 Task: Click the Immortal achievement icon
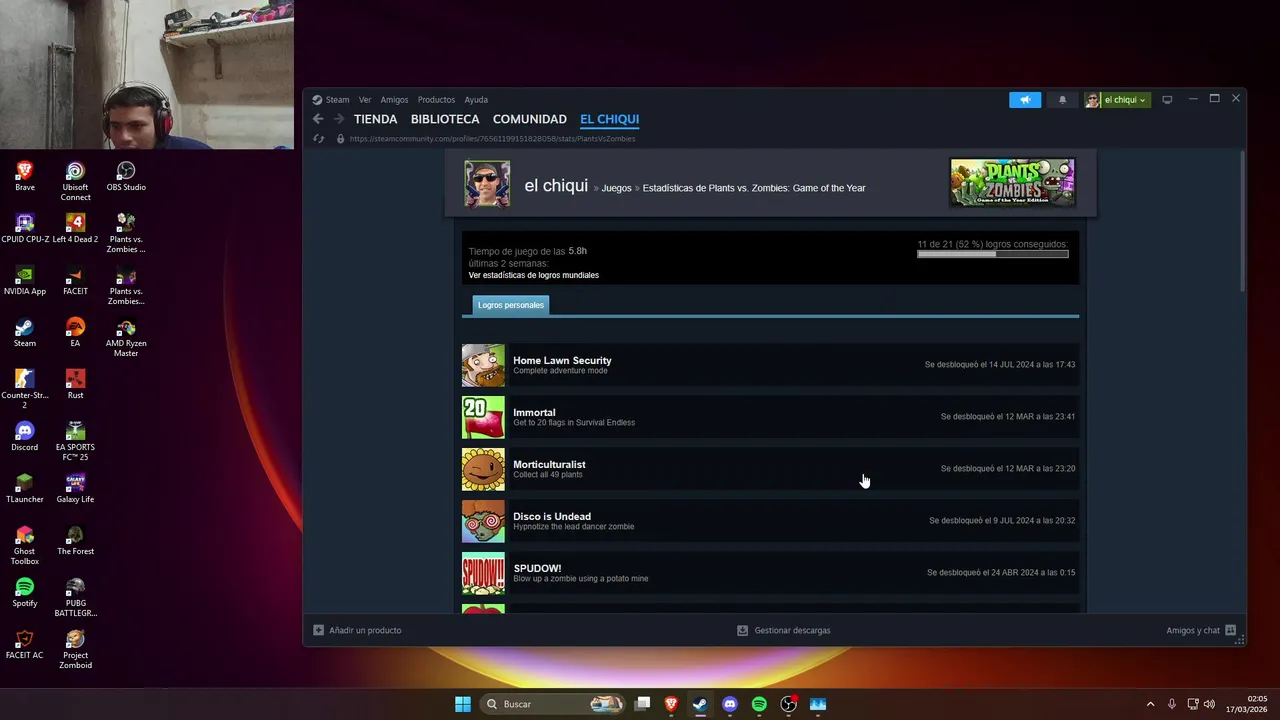tap(483, 417)
